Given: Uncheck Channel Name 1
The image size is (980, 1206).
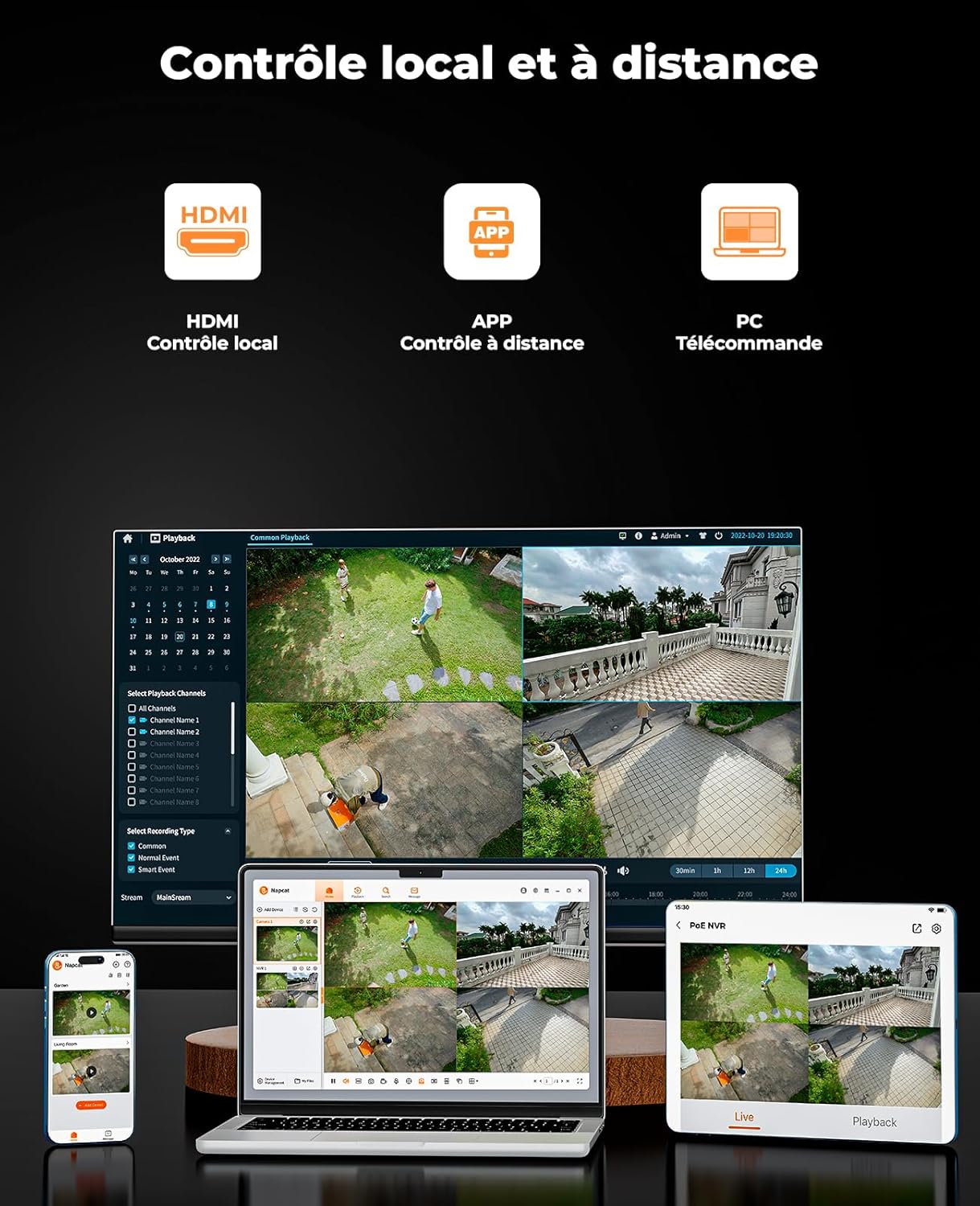Looking at the screenshot, I should (x=132, y=720).
